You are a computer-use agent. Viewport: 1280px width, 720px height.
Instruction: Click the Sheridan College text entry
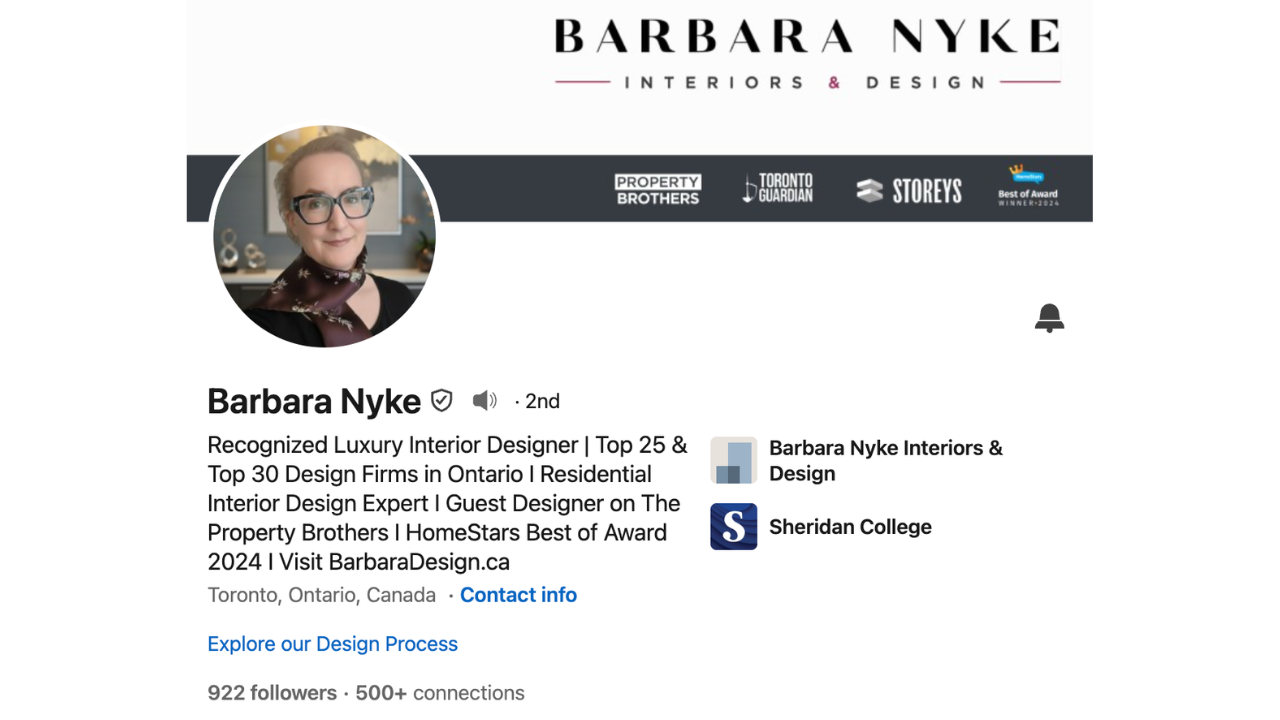click(x=850, y=527)
